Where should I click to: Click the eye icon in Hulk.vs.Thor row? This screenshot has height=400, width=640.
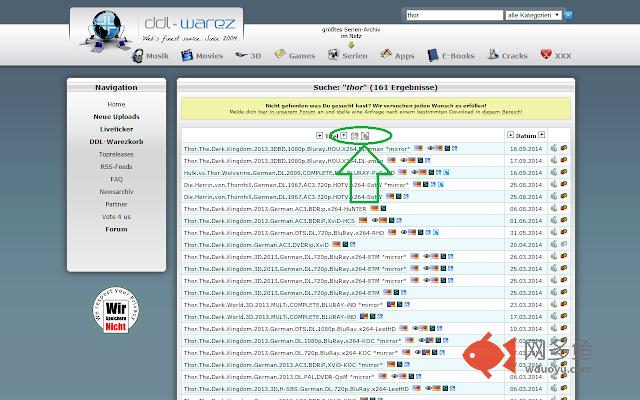pos(414,172)
